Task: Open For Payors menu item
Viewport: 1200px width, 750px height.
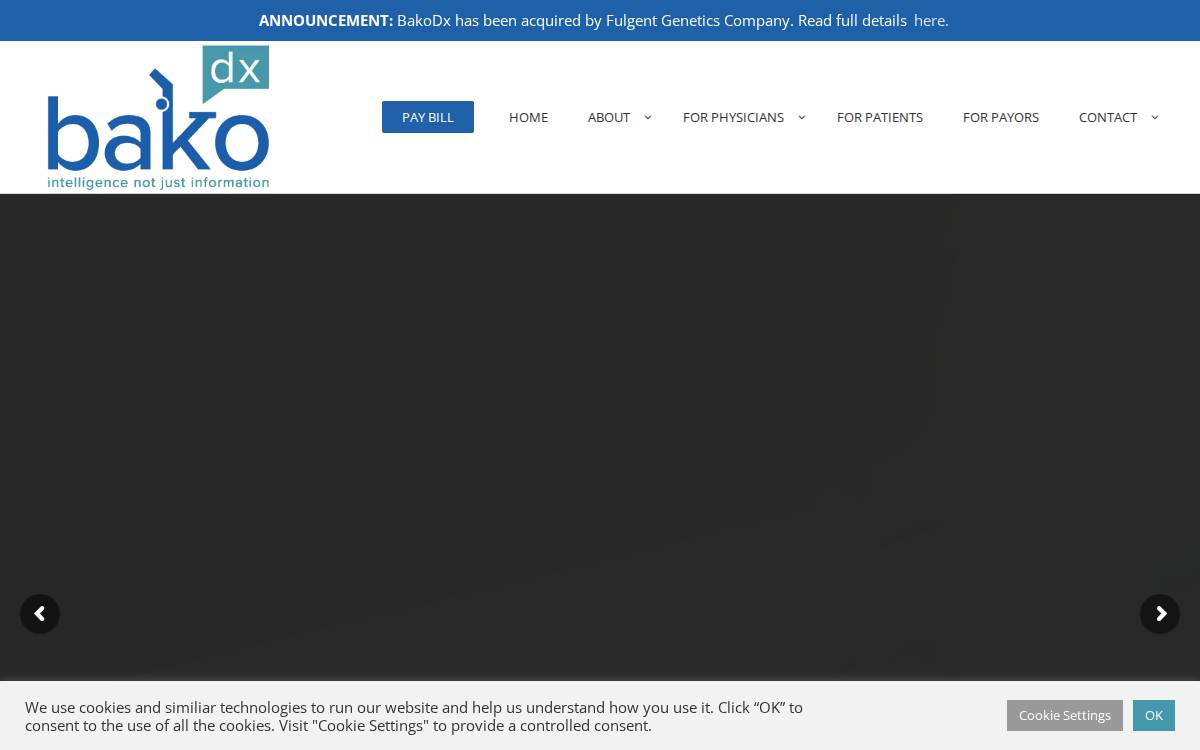Action: [x=1001, y=117]
